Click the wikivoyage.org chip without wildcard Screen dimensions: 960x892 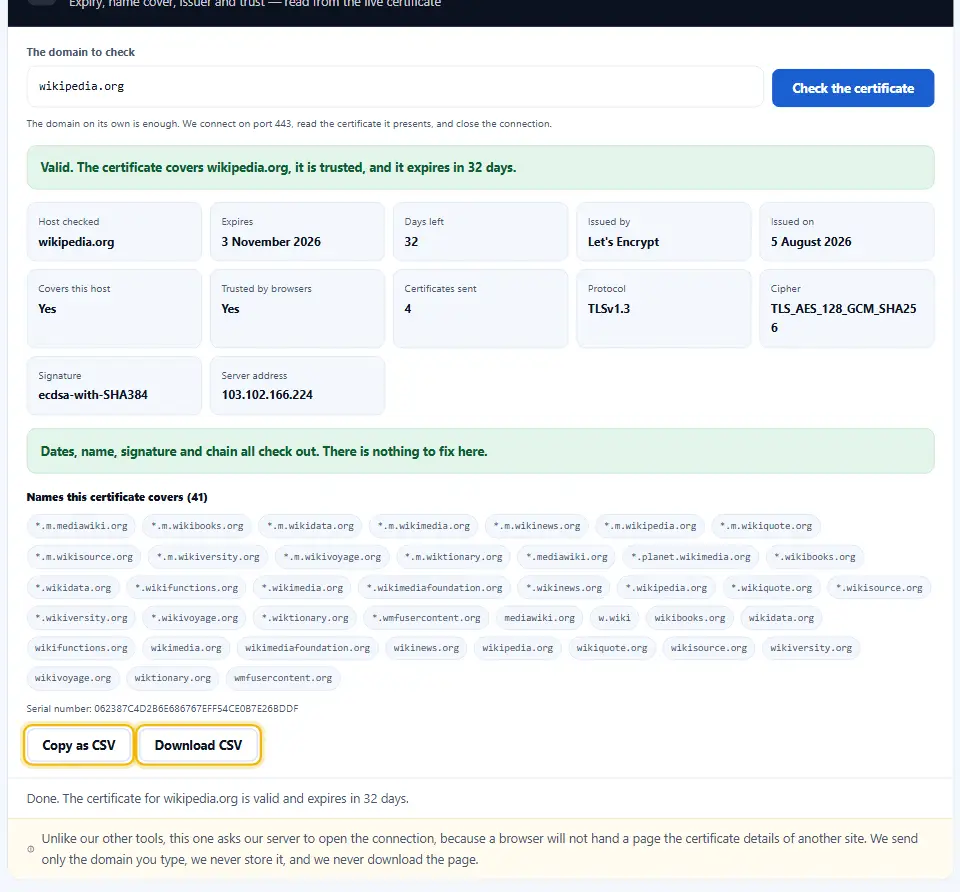(73, 678)
